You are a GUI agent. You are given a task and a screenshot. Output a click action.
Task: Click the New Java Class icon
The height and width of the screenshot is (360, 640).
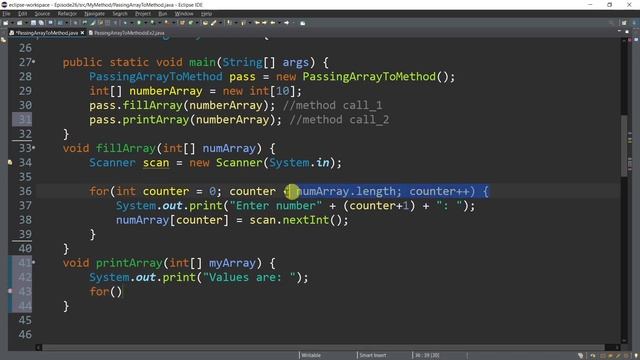(191, 23)
